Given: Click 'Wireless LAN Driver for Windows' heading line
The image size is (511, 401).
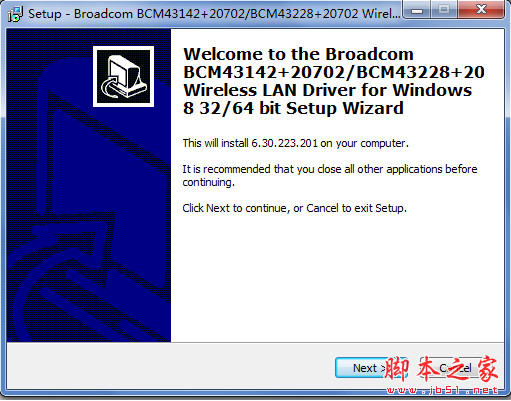Looking at the screenshot, I should [x=328, y=90].
